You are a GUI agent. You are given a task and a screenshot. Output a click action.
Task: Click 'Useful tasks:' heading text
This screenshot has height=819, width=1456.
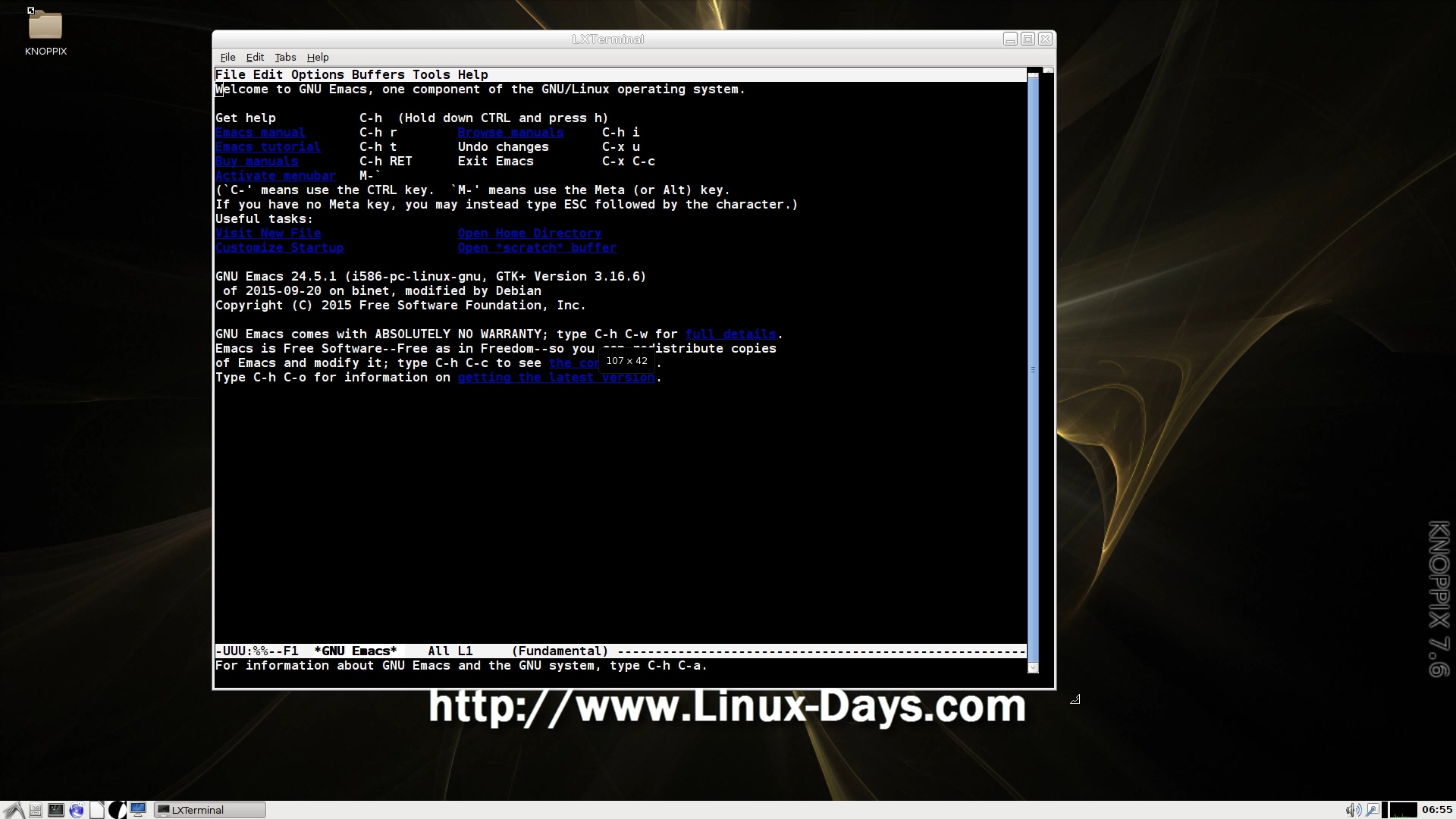[x=264, y=218]
